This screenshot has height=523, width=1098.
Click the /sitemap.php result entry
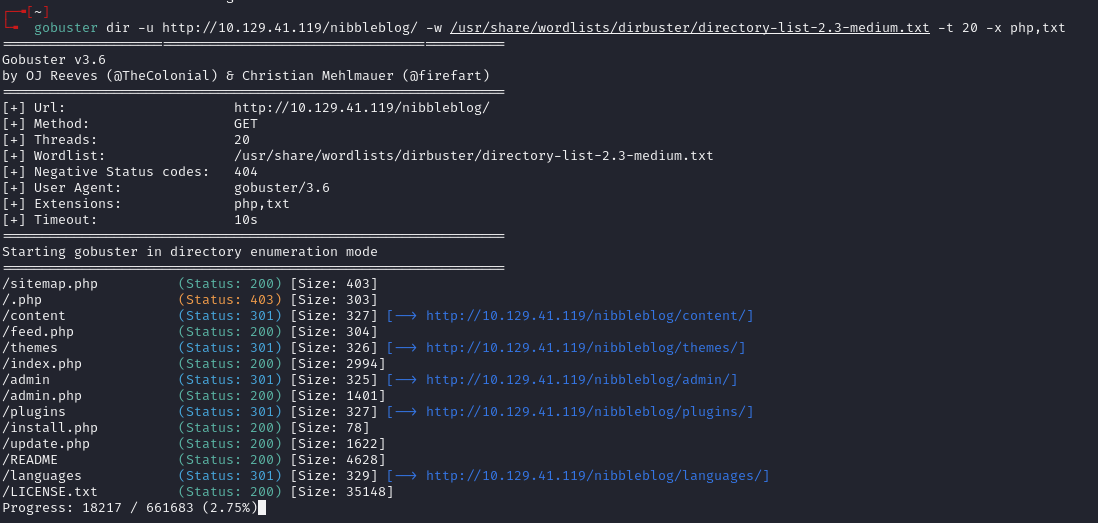[x=50, y=284]
